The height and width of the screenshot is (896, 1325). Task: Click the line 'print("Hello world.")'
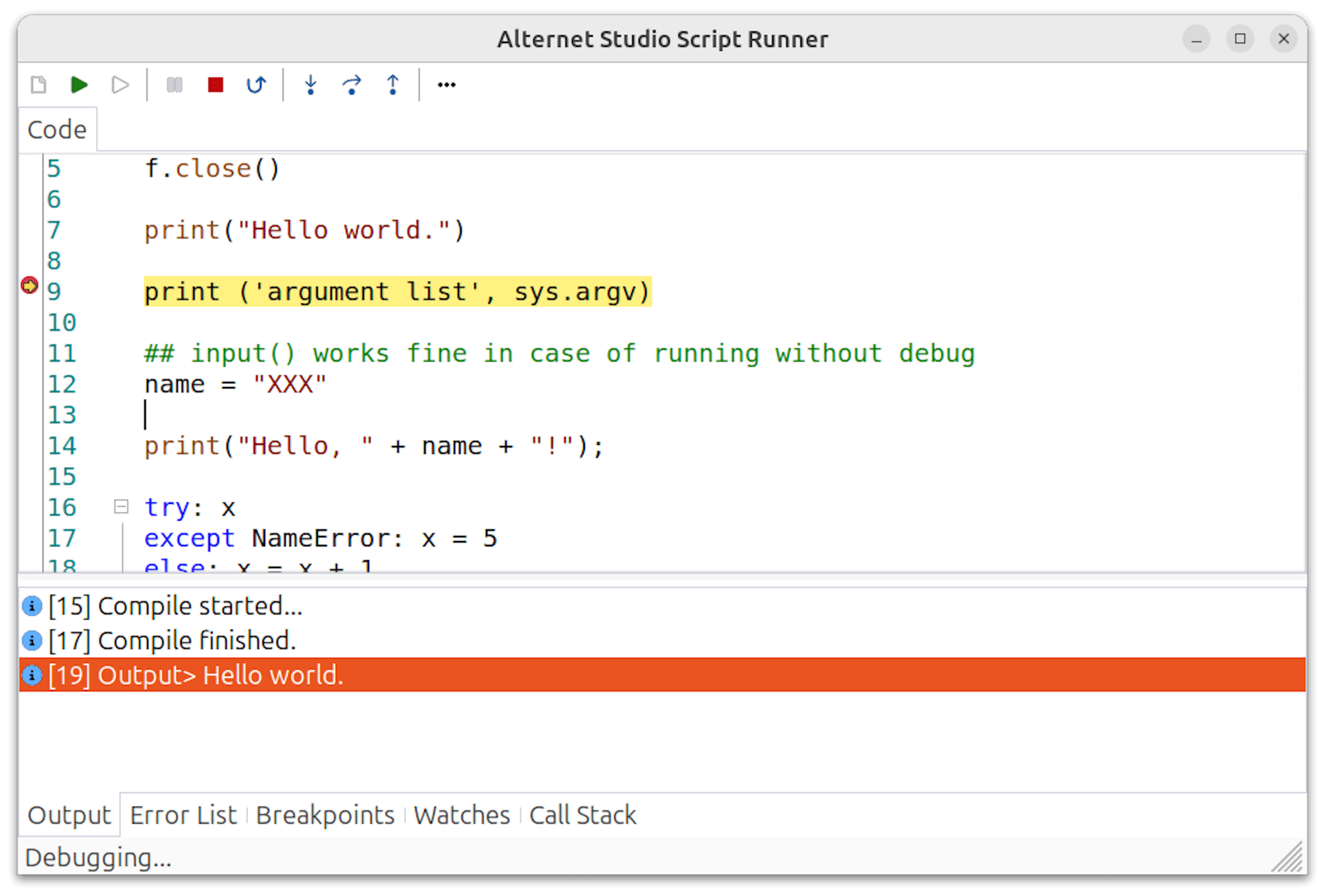pos(304,230)
